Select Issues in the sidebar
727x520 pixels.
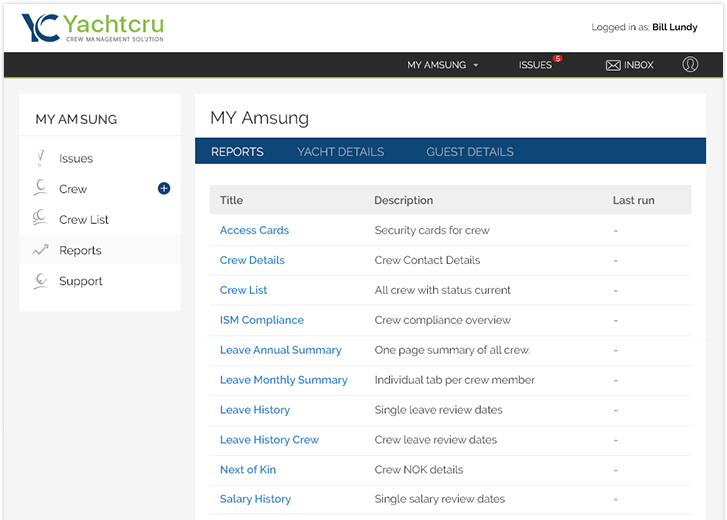coord(76,159)
